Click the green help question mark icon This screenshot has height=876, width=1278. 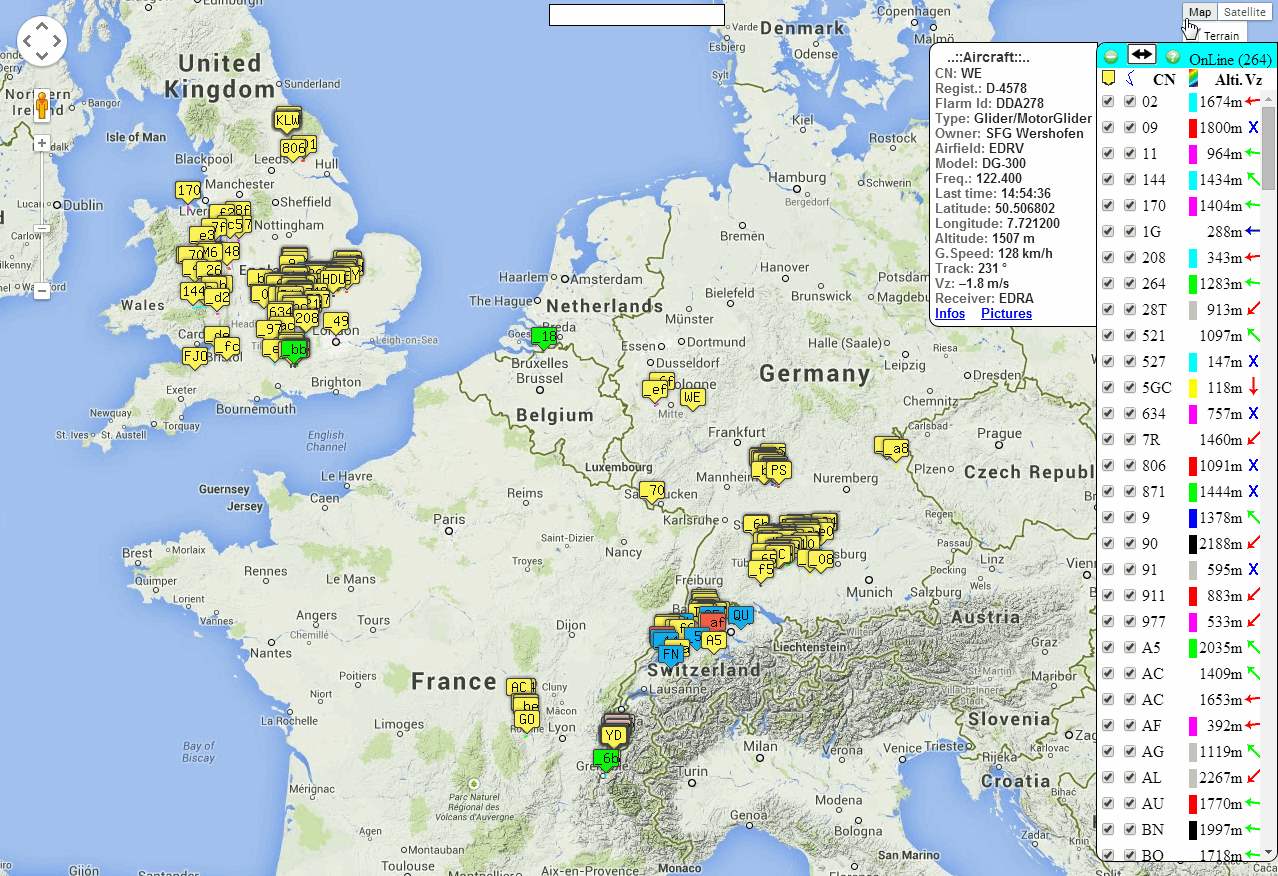(x=1172, y=57)
